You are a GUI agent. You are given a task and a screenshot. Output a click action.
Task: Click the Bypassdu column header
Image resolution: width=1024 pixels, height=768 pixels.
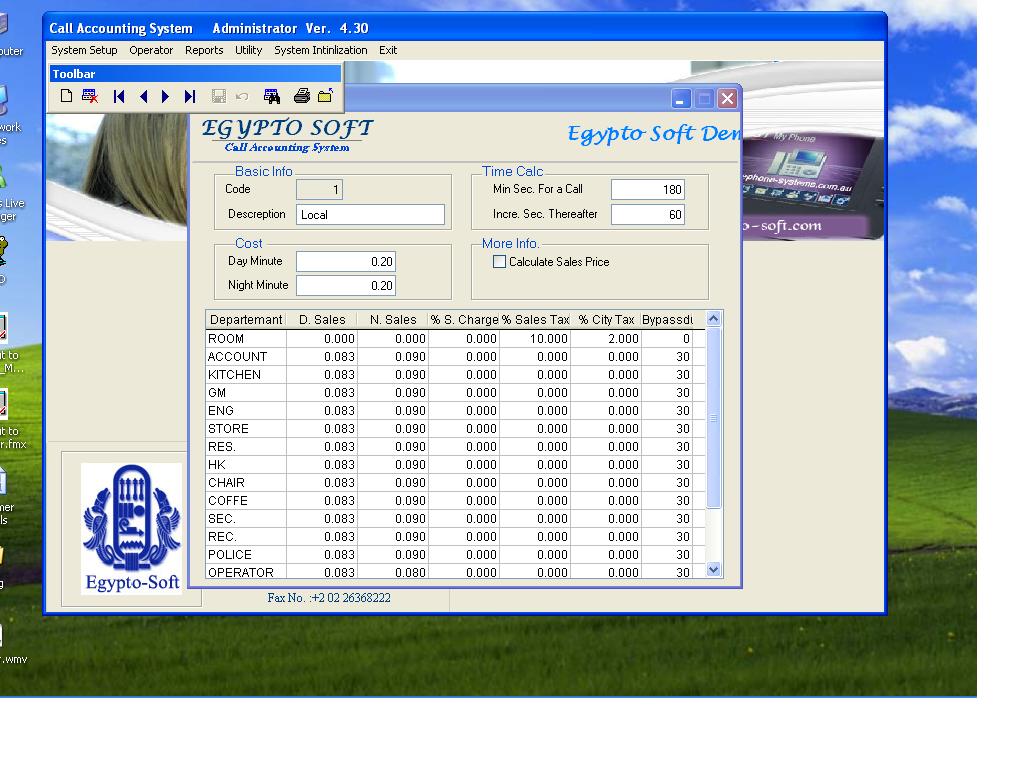coord(667,319)
